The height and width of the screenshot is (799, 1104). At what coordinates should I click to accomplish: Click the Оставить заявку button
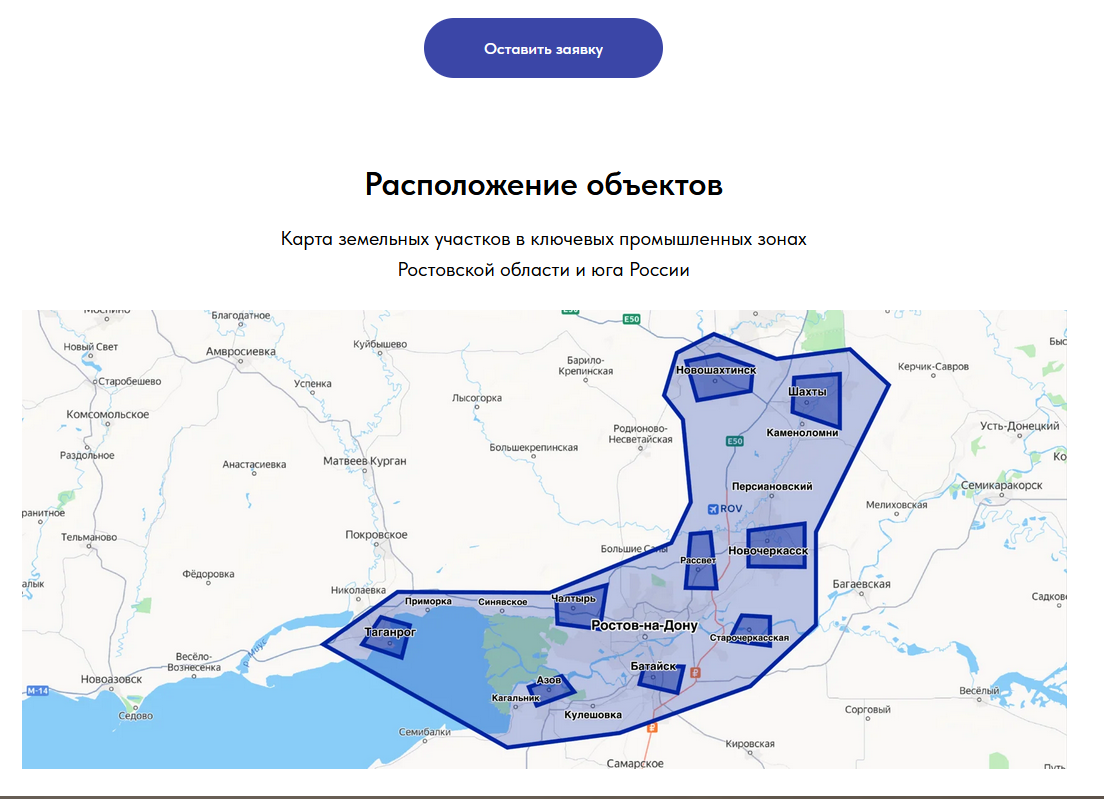543,48
